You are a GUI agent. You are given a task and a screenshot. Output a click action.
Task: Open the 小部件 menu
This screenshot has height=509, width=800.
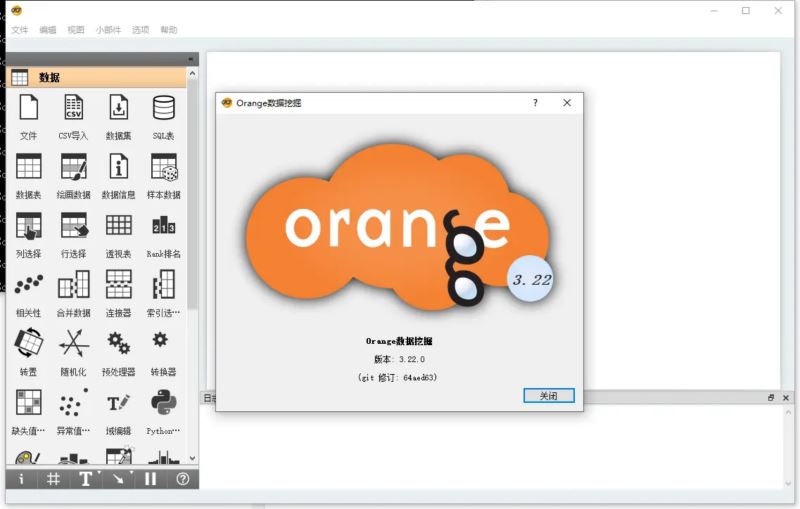click(x=109, y=30)
